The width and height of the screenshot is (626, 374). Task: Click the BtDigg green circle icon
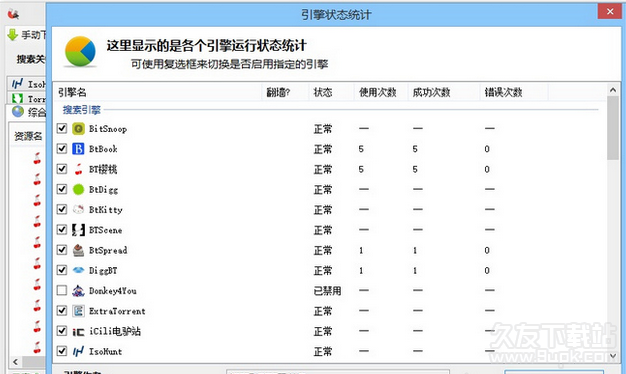78,189
